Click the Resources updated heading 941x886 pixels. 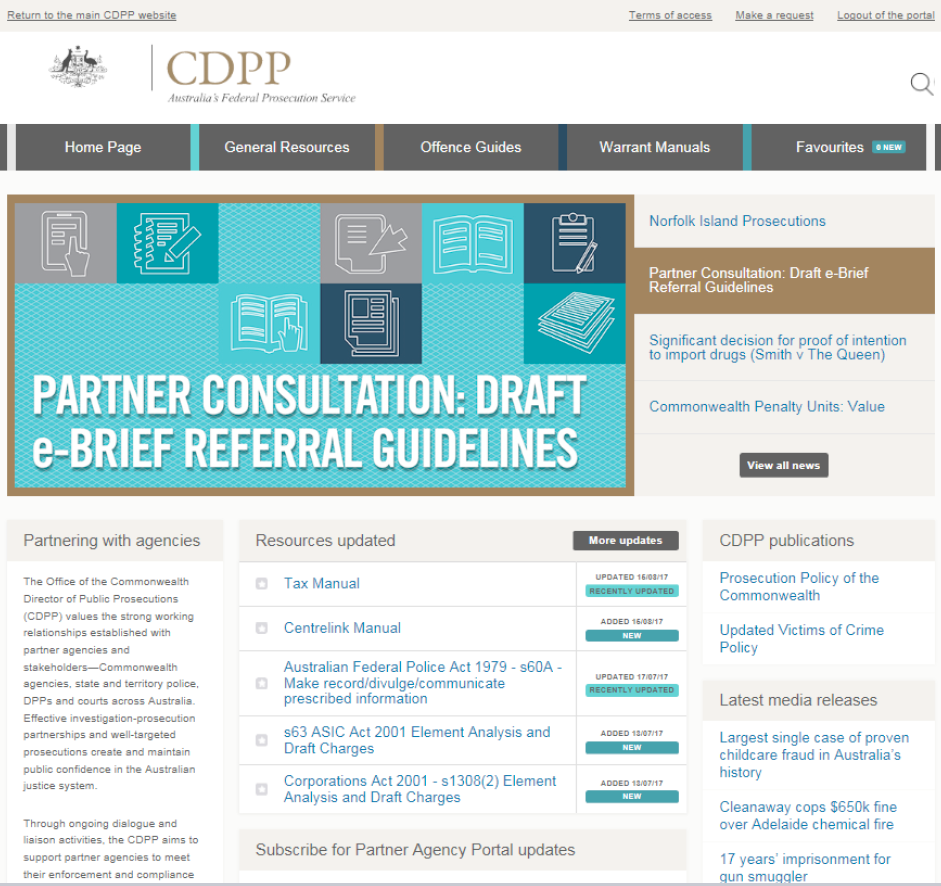[325, 540]
